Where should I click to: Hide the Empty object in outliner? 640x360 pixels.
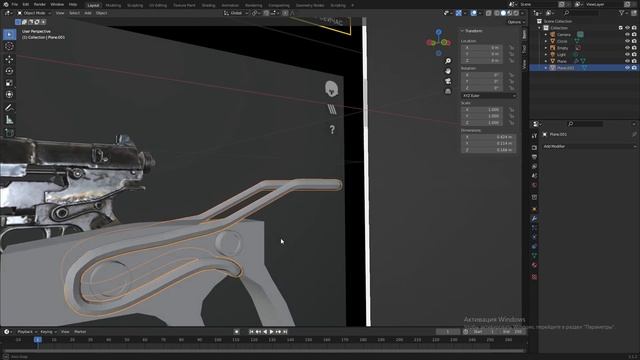(x=627, y=48)
